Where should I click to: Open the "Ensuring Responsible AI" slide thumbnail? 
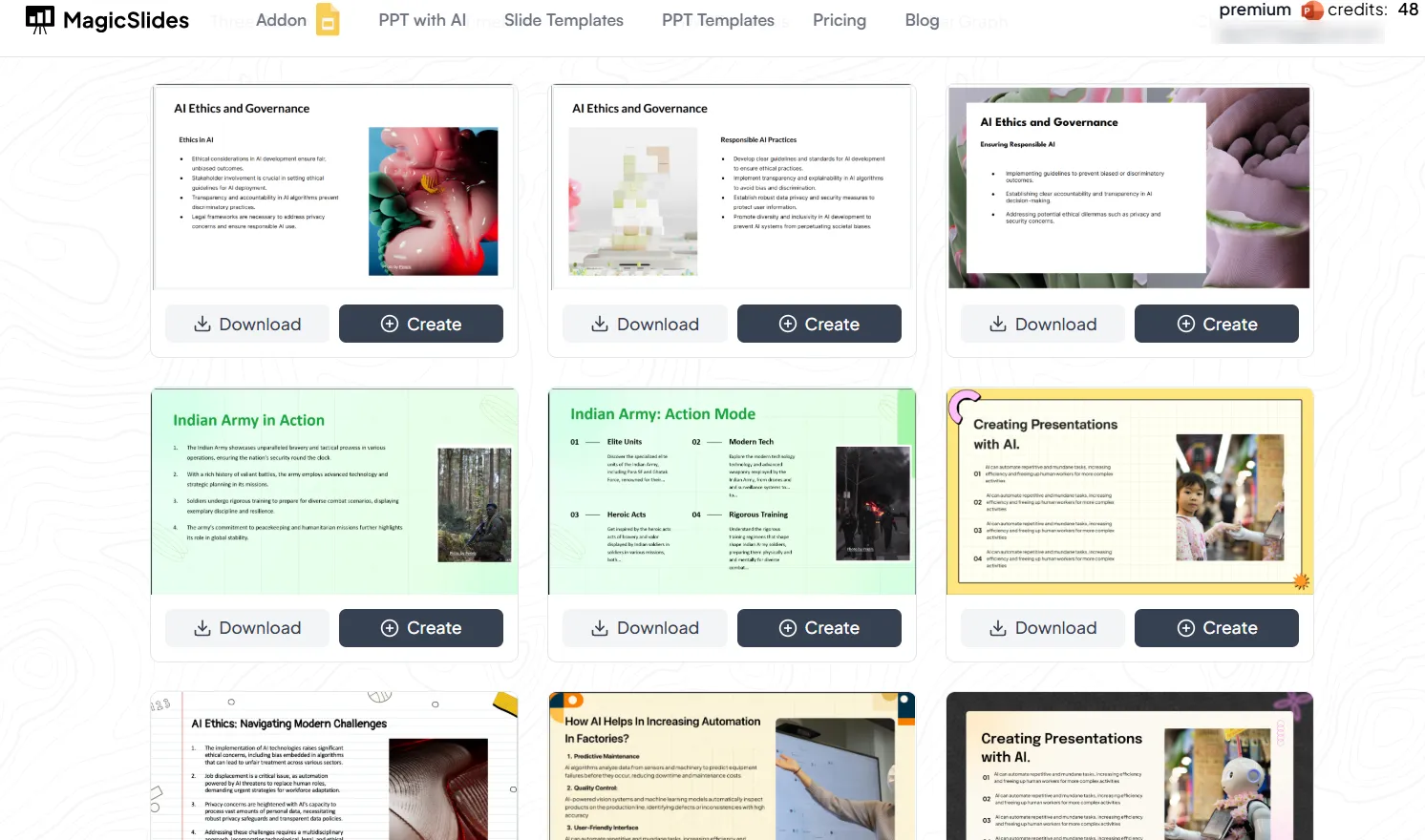1129,187
